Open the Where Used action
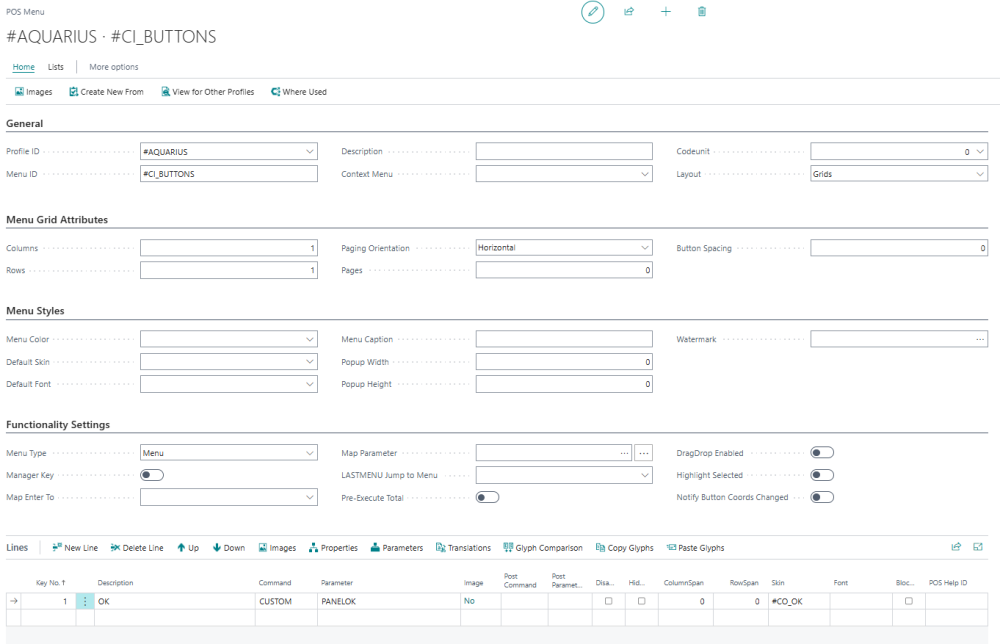The height and width of the screenshot is (644, 1000). [298, 91]
